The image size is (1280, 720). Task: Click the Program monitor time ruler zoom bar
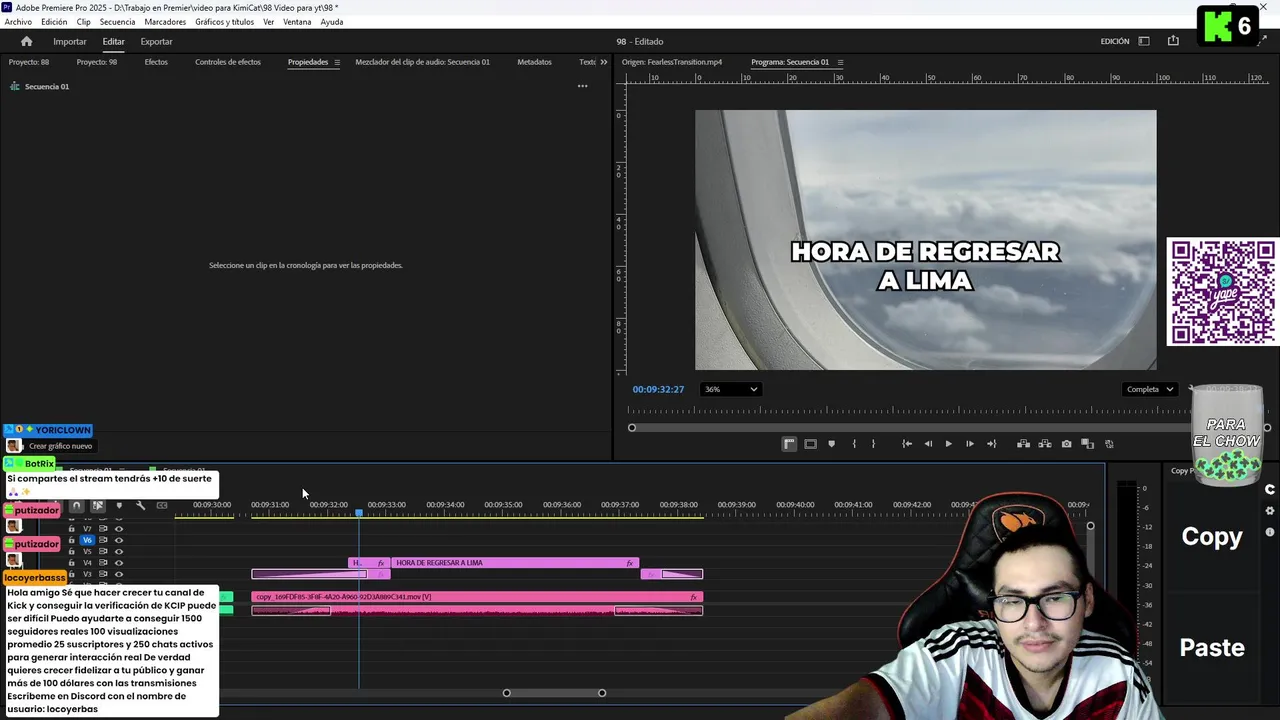pos(948,428)
